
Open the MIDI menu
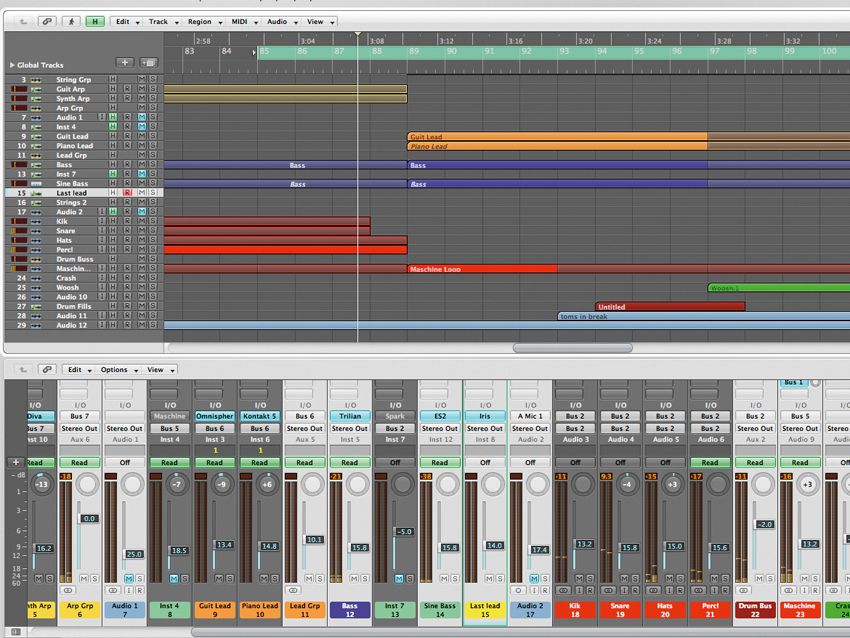click(x=238, y=21)
